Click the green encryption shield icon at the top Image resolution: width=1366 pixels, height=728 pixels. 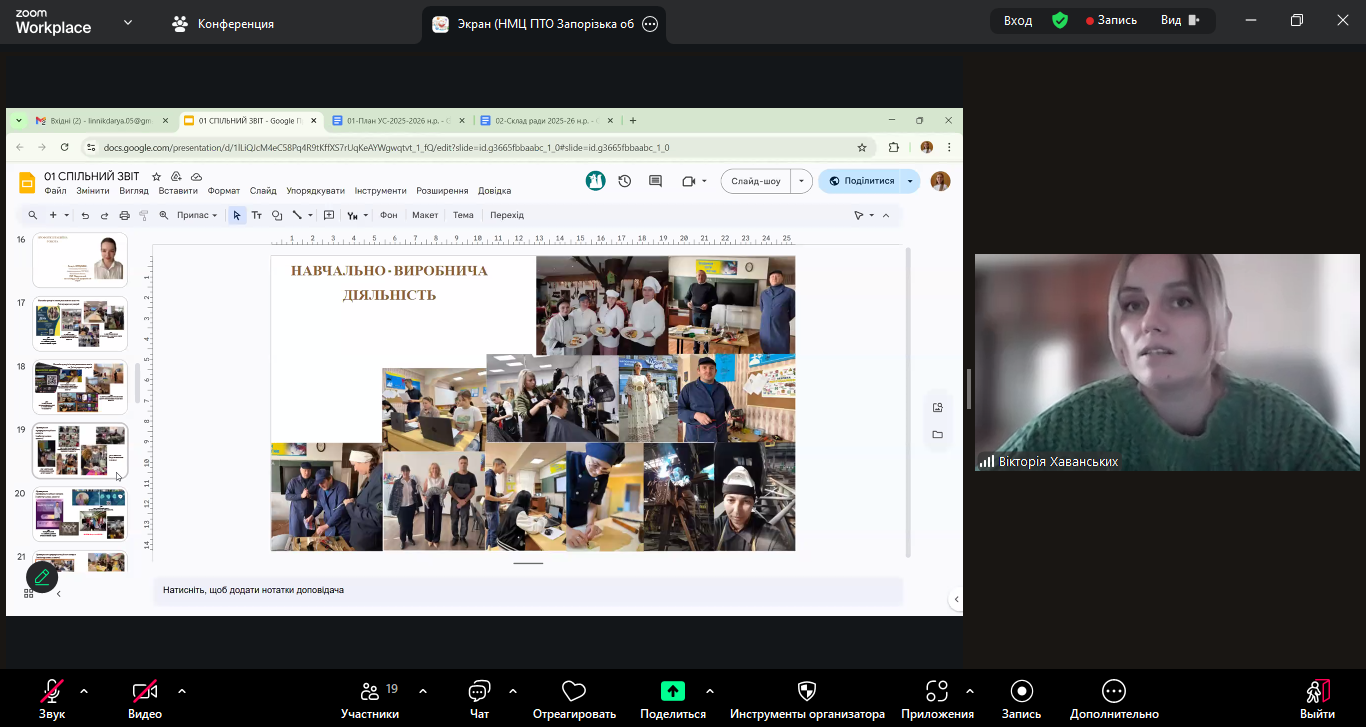[1060, 20]
